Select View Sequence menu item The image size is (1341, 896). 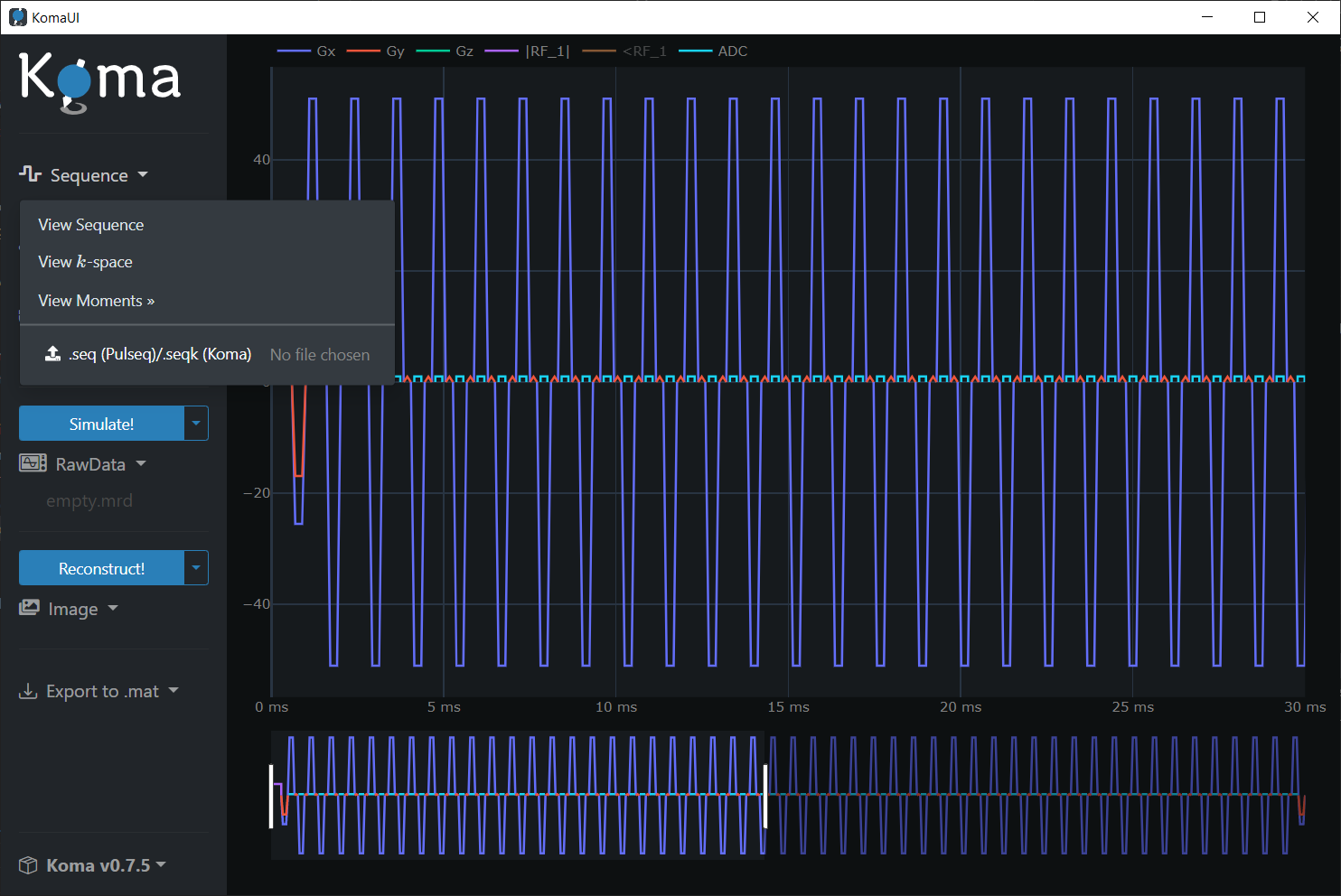point(91,225)
